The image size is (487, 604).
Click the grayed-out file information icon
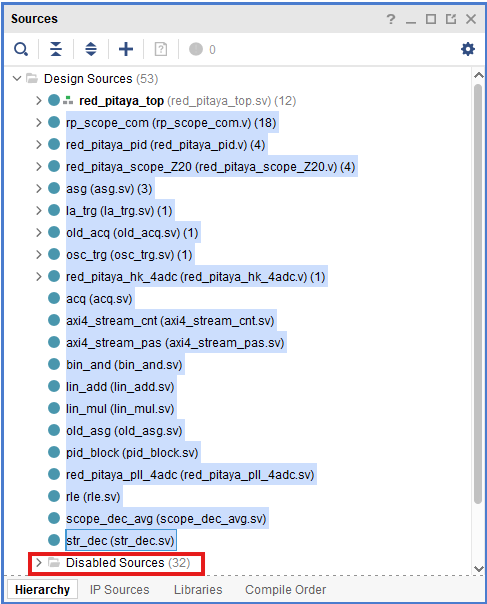point(161,49)
